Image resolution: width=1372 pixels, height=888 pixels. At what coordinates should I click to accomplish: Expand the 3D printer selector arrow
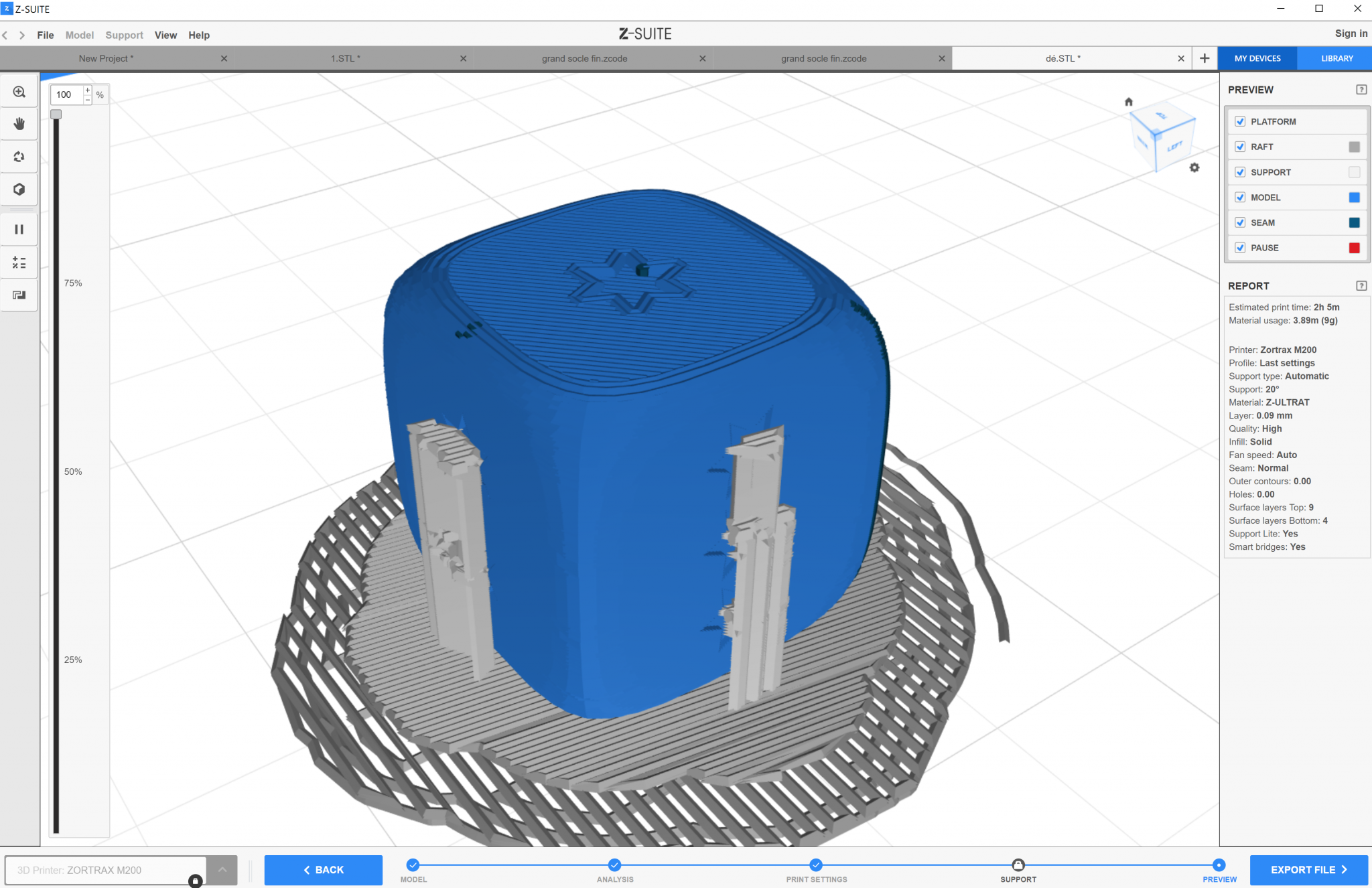222,870
